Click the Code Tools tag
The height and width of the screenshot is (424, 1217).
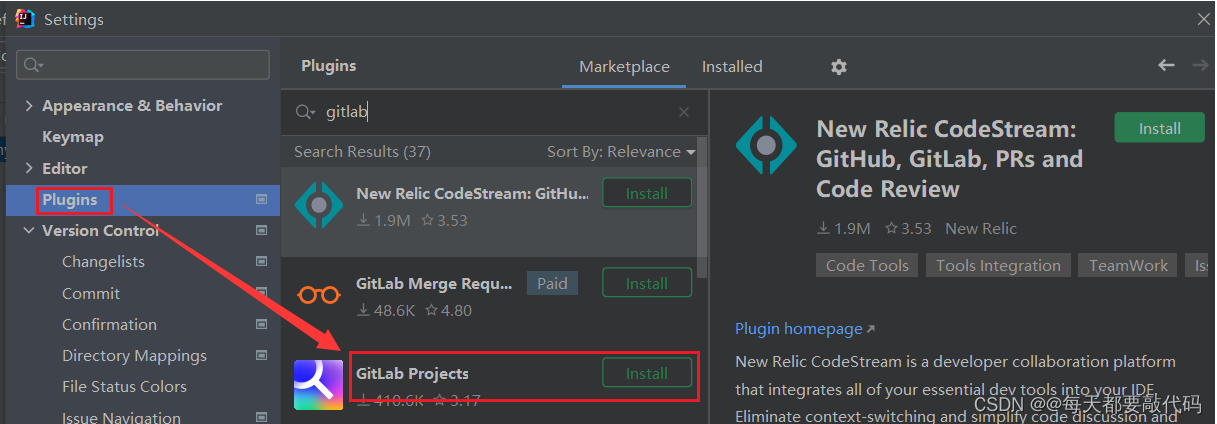pyautogui.click(x=867, y=265)
